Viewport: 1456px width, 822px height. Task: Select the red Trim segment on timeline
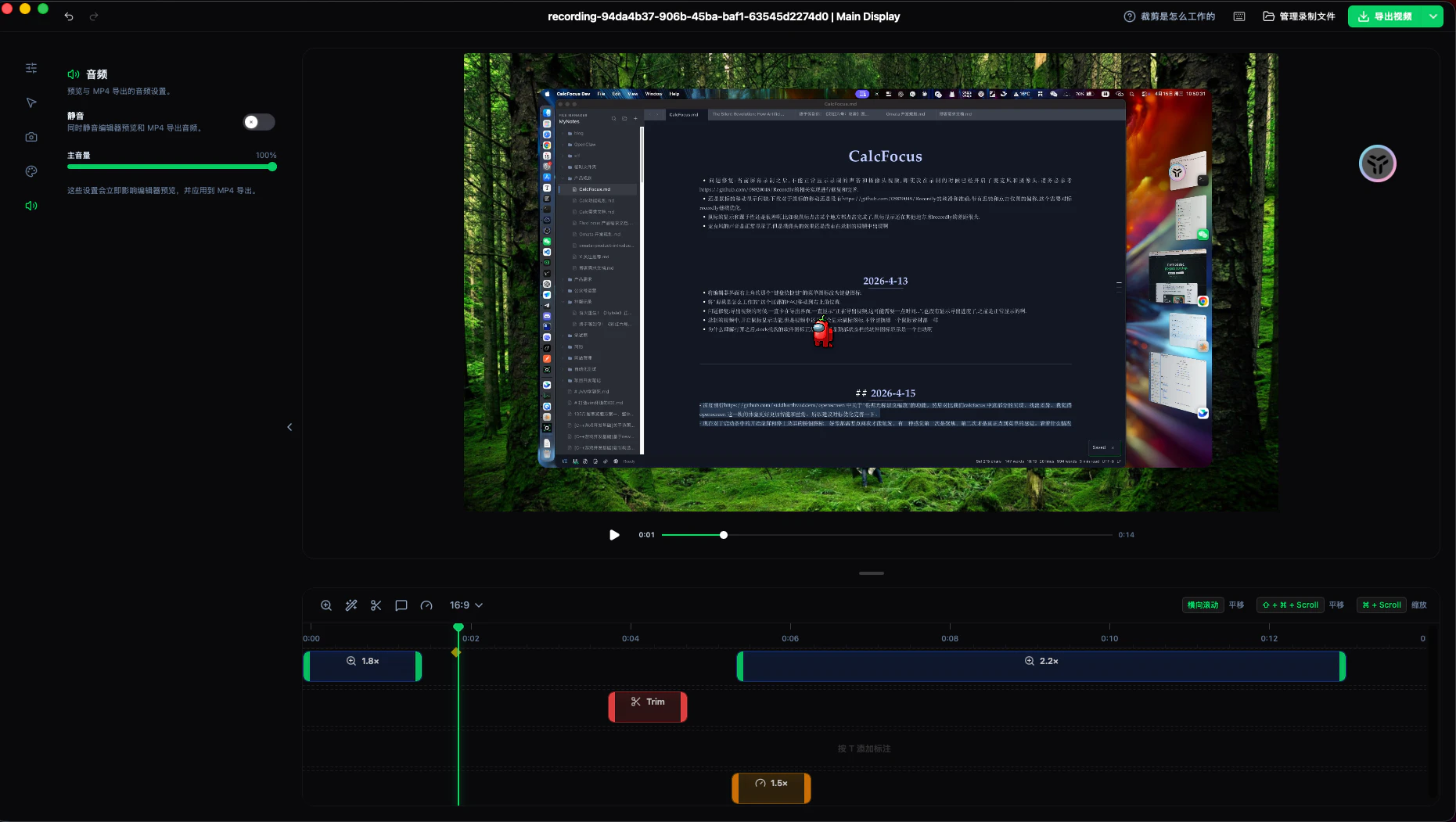point(648,707)
